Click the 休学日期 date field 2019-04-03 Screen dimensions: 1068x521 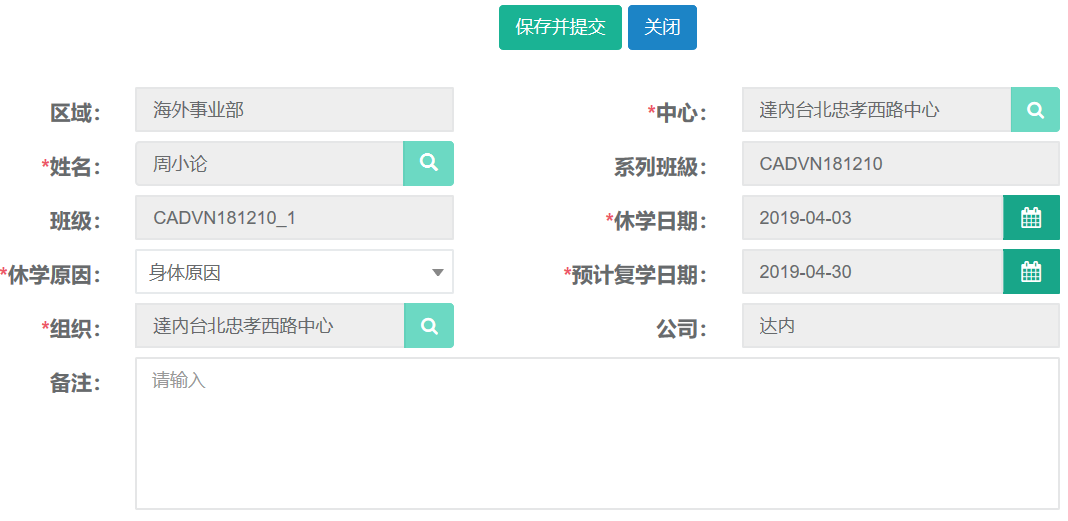pyautogui.click(x=872, y=218)
